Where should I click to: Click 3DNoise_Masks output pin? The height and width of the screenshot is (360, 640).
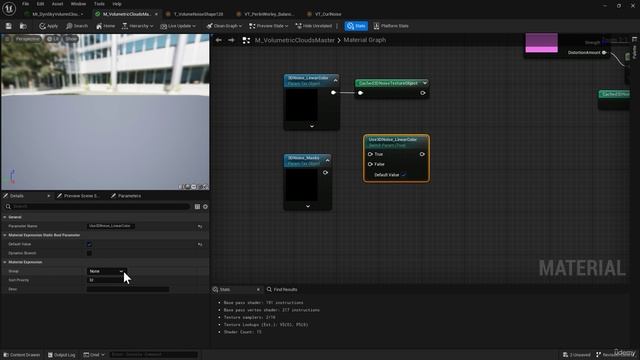coord(325,172)
